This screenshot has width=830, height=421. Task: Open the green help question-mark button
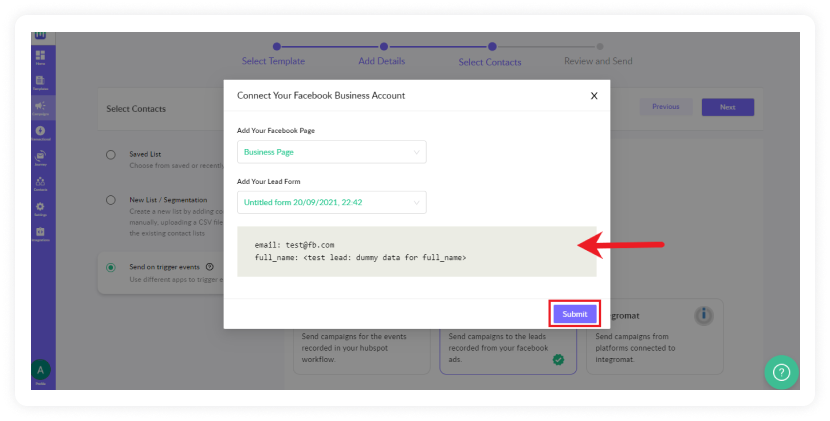click(x=781, y=372)
